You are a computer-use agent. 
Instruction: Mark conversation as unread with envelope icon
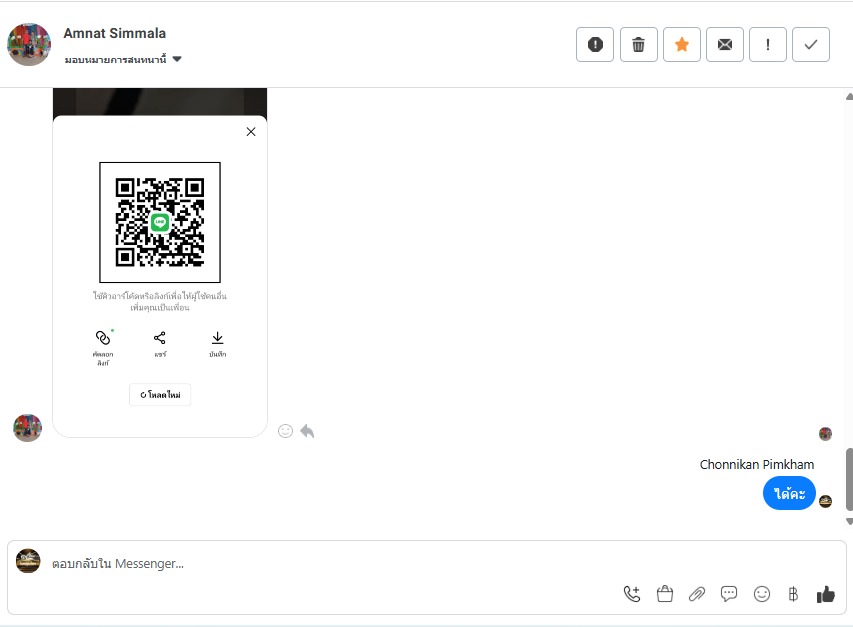click(725, 45)
